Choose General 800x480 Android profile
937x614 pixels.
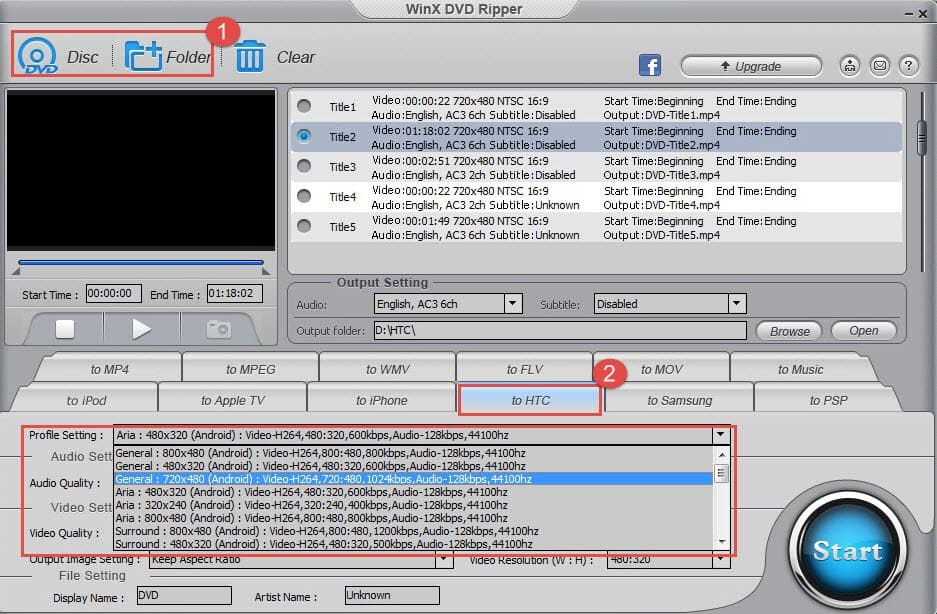(413, 453)
